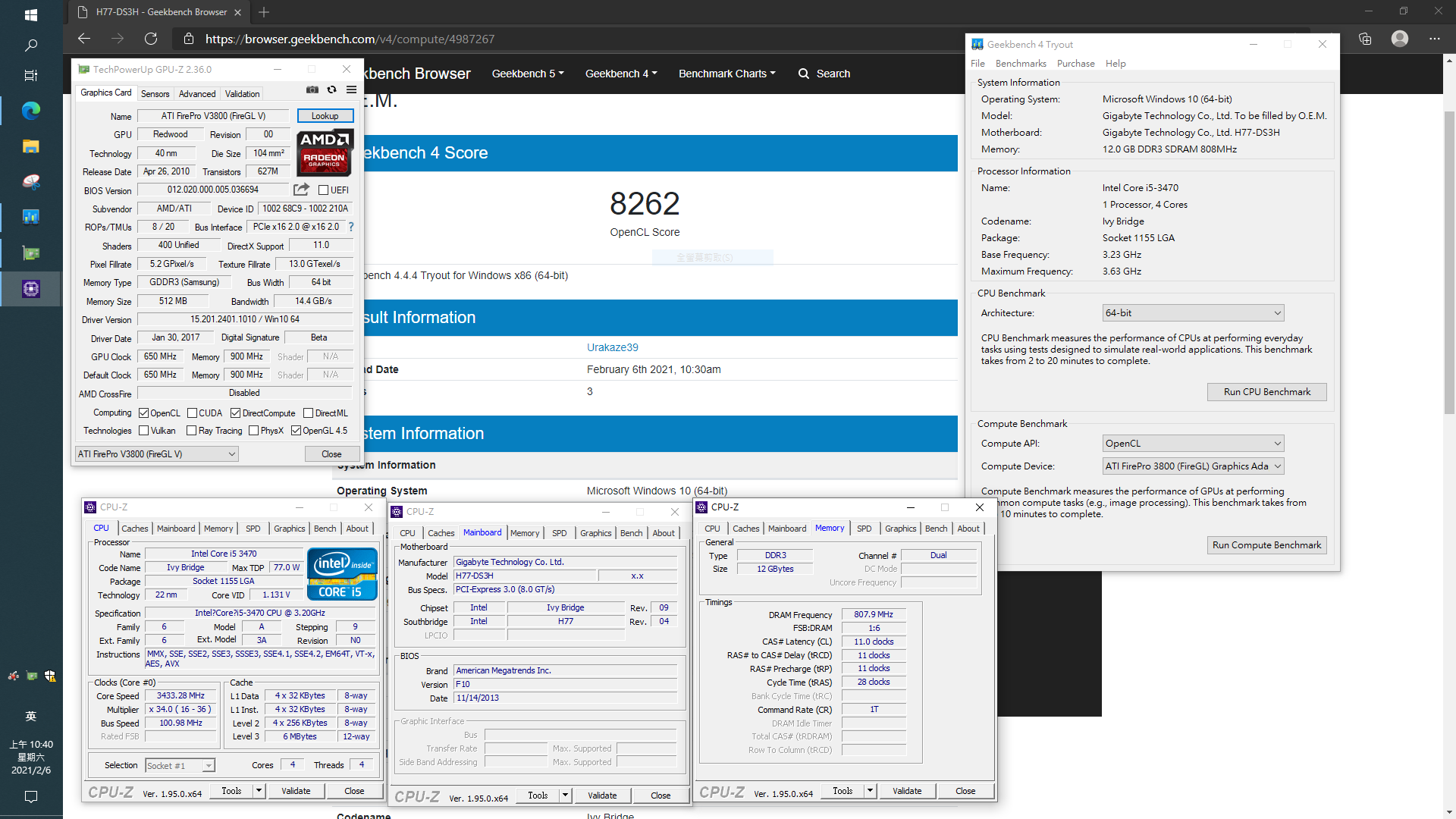
Task: Switch to CPU-Z via its taskbar icon
Action: [31, 289]
